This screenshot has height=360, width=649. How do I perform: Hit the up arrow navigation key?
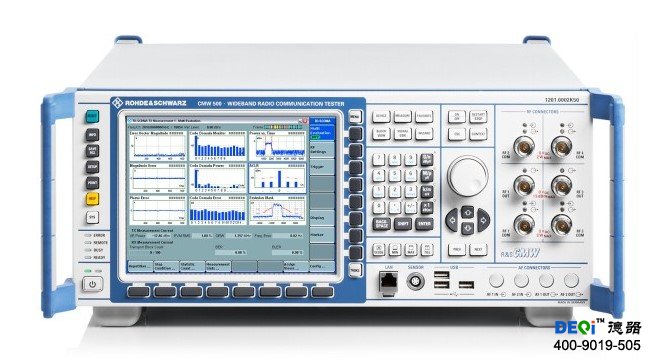pos(467,213)
